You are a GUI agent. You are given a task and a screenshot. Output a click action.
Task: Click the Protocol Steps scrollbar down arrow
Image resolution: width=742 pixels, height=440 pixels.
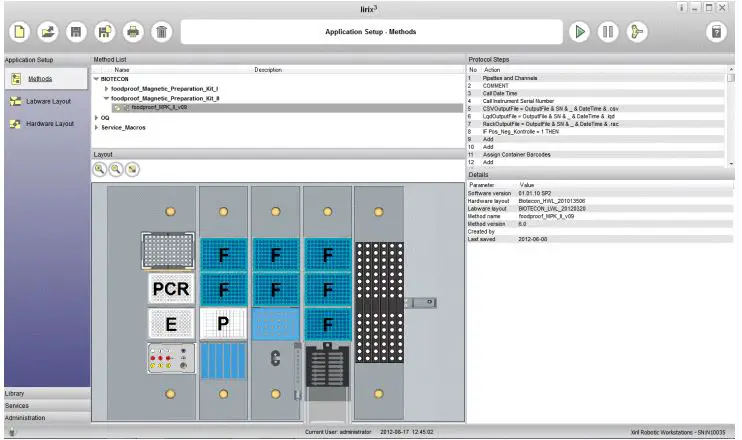point(731,163)
